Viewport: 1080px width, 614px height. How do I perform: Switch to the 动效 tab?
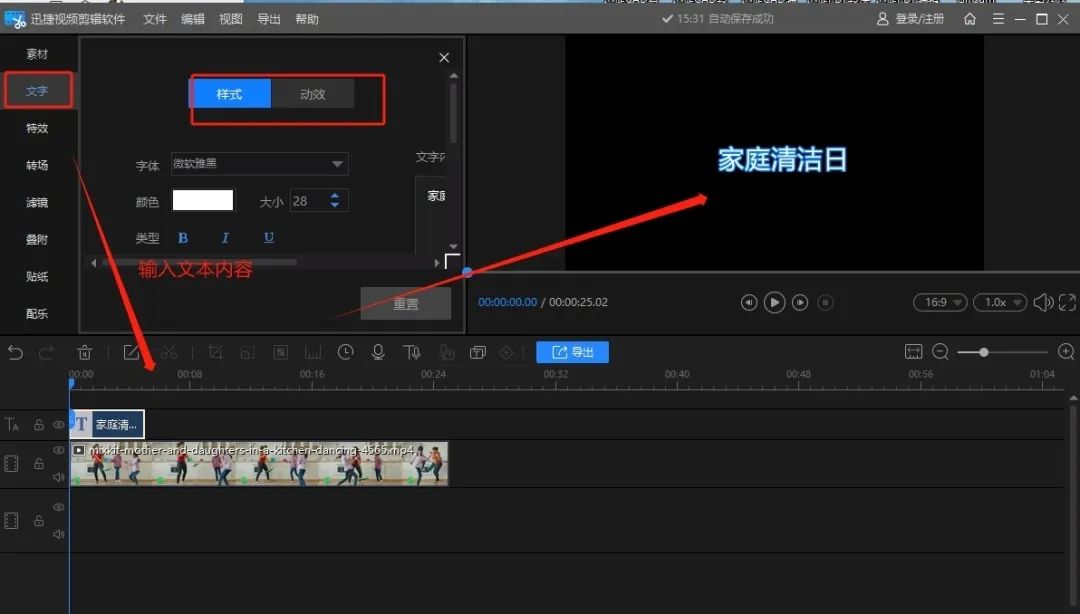tap(313, 94)
